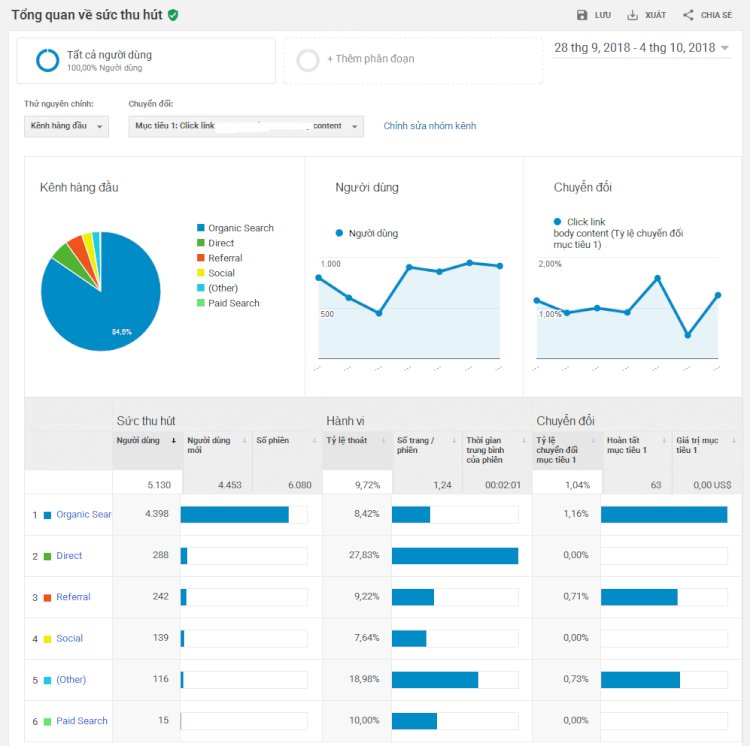Click Referral conversion rate 0,71%

click(576, 596)
